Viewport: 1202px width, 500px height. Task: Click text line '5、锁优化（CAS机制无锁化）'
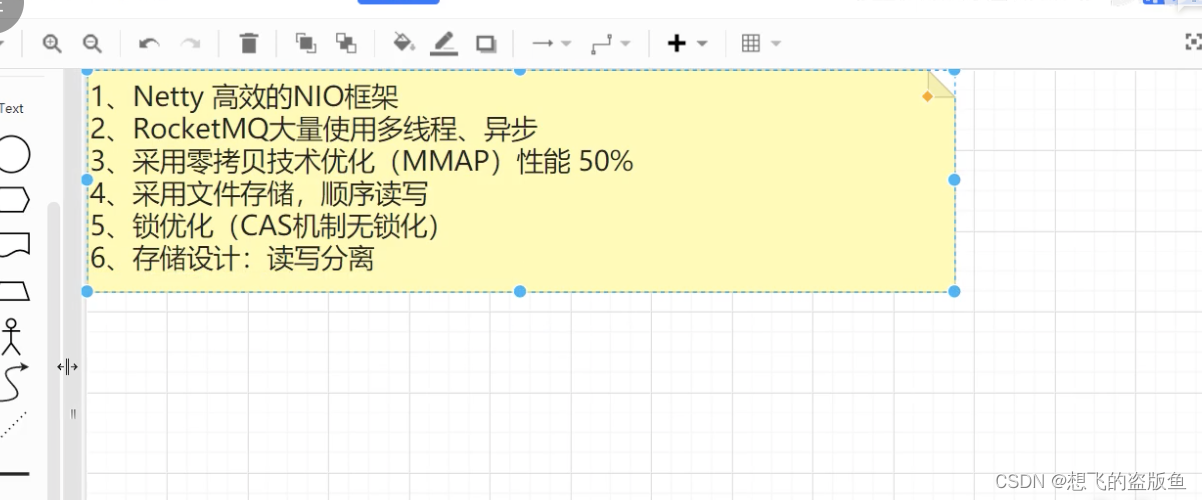pos(266,225)
